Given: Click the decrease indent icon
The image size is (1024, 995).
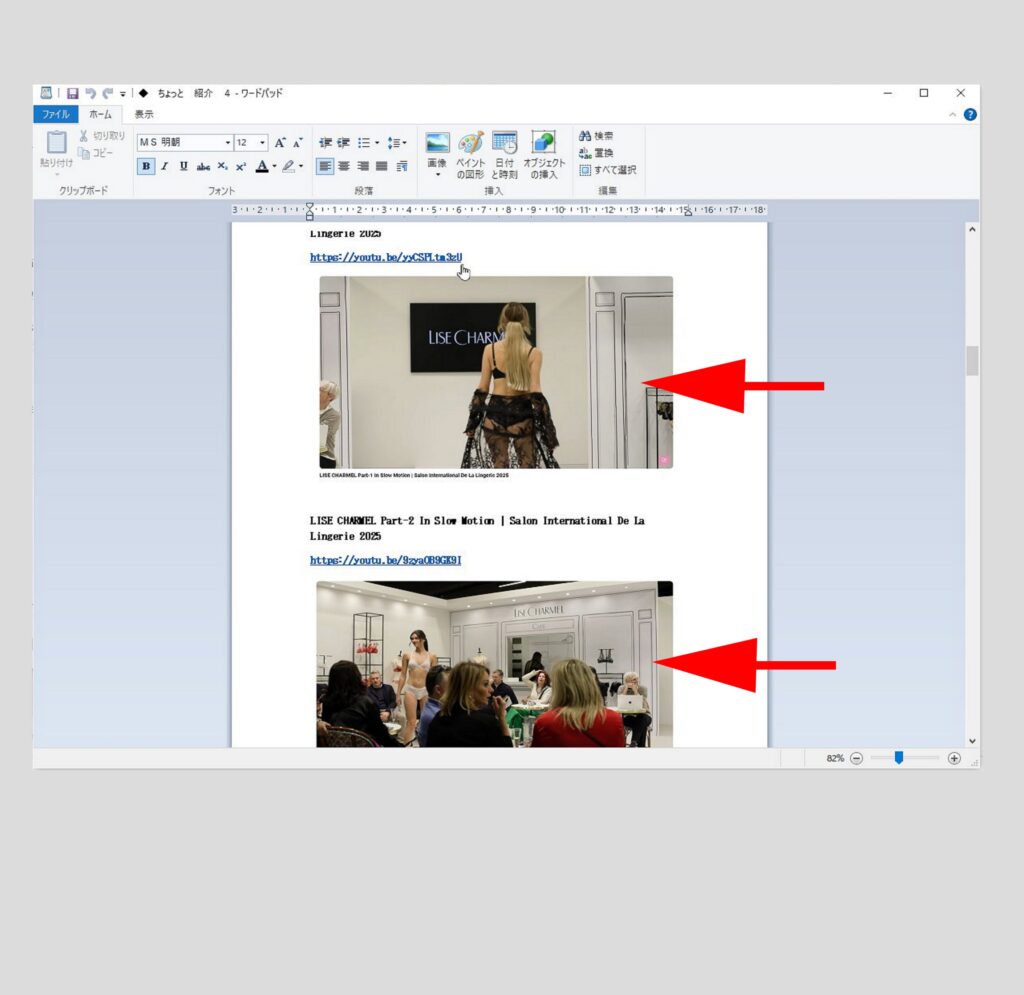Looking at the screenshot, I should click(x=325, y=142).
